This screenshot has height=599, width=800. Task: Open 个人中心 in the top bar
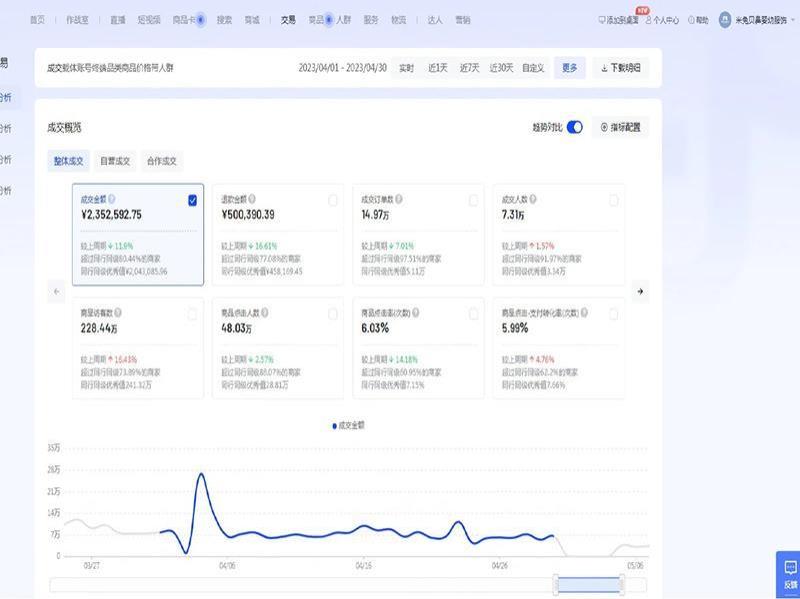tap(663, 19)
